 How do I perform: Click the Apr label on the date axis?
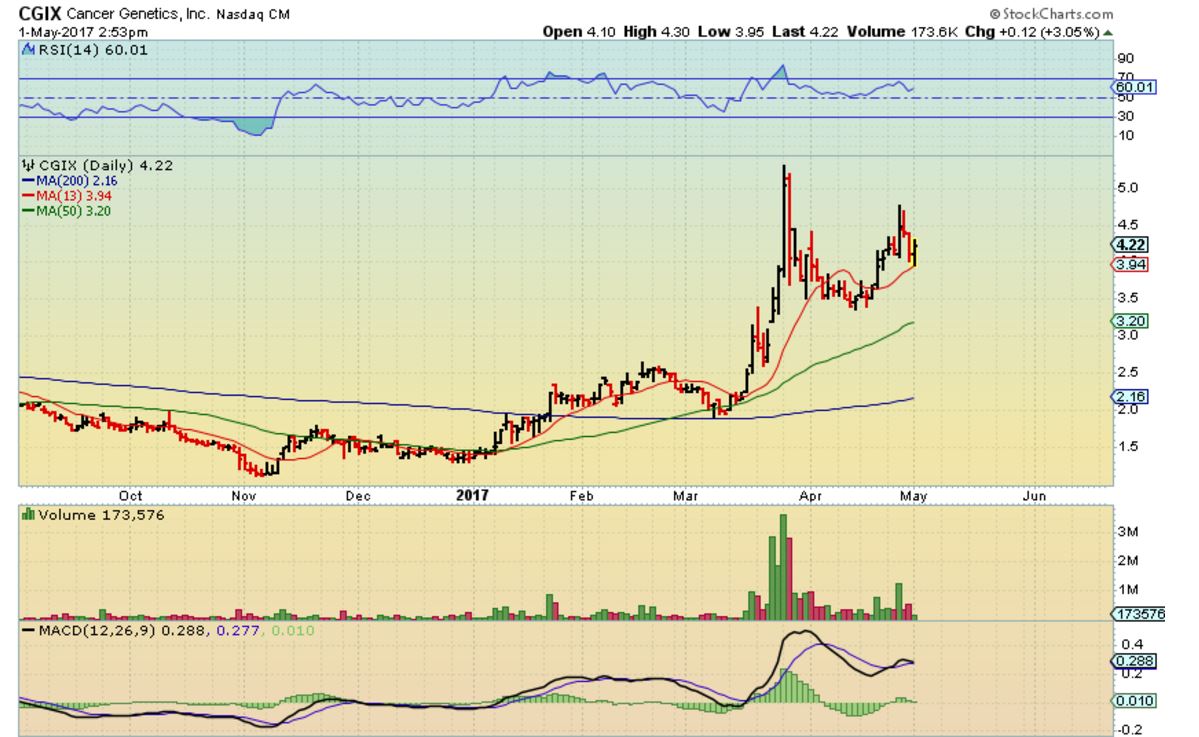(811, 496)
